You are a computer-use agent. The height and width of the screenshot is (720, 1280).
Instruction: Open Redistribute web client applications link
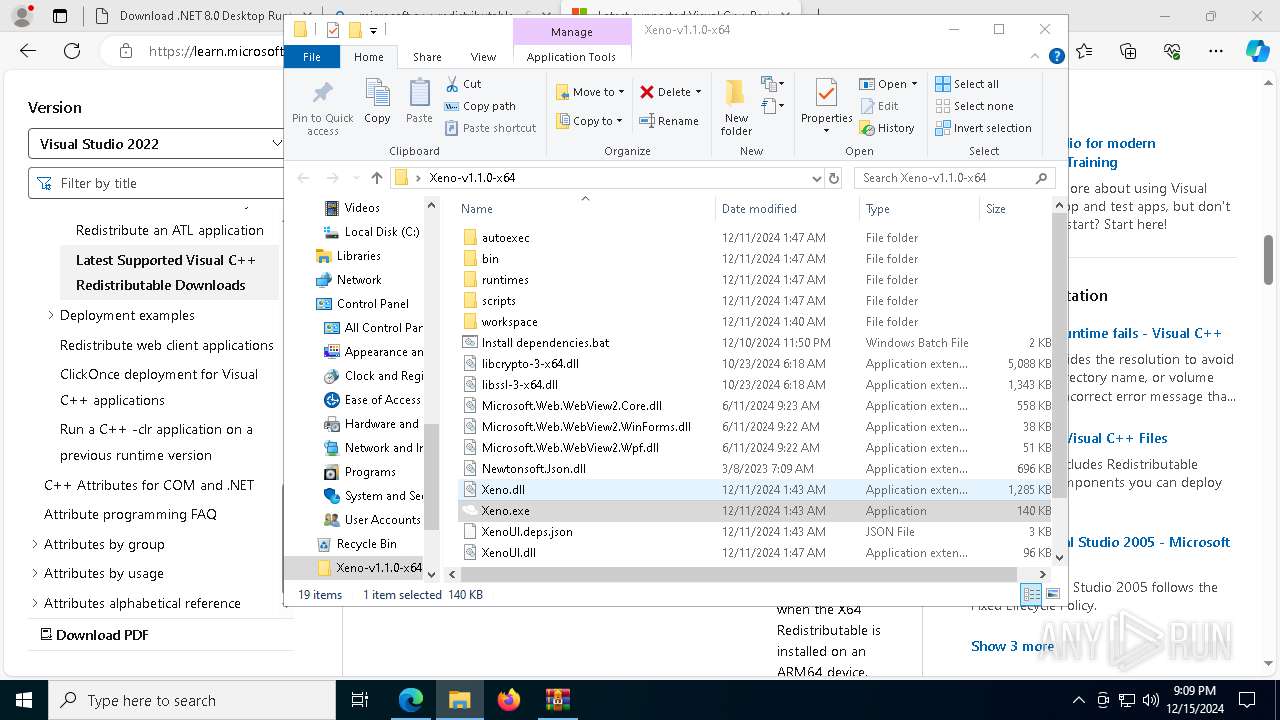(x=167, y=345)
